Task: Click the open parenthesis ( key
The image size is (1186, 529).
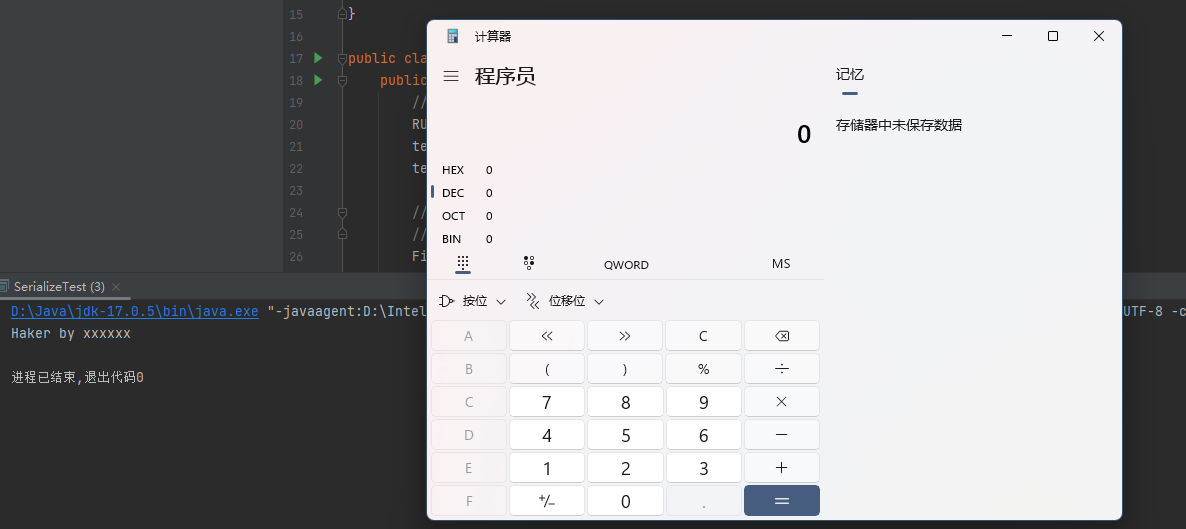Action: pos(547,369)
